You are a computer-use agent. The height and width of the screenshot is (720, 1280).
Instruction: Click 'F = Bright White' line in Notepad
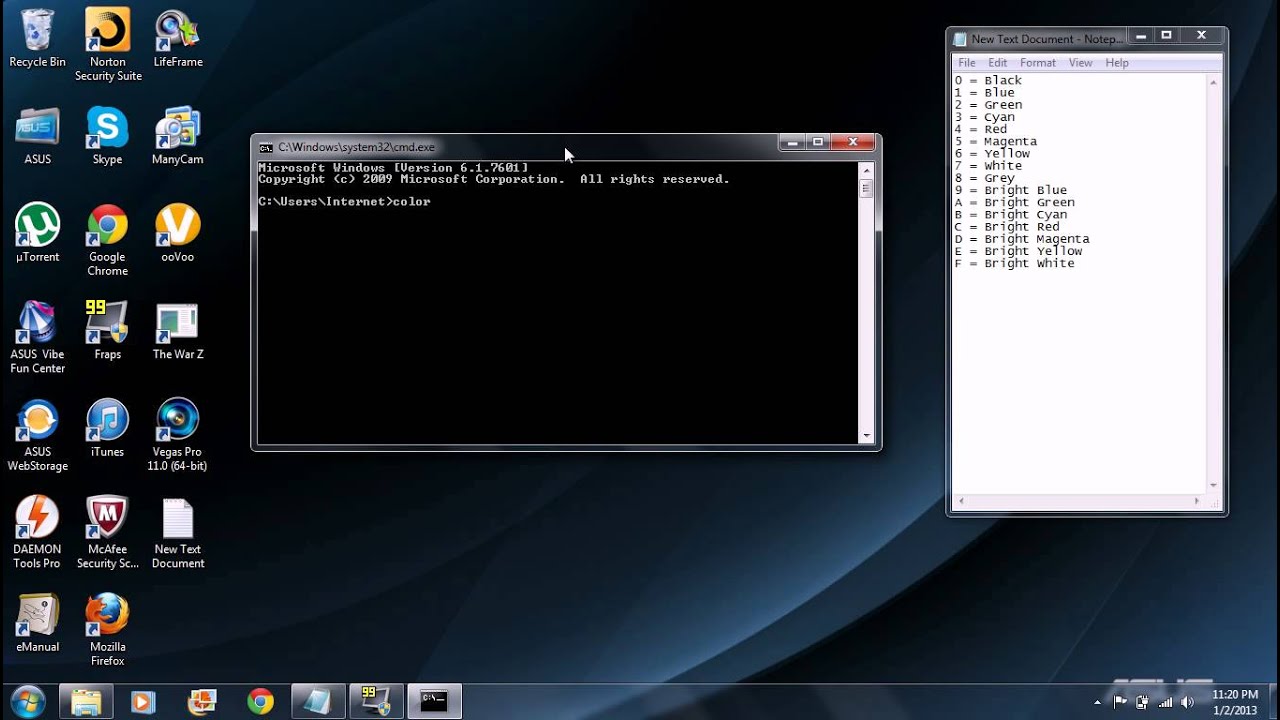pos(1015,263)
